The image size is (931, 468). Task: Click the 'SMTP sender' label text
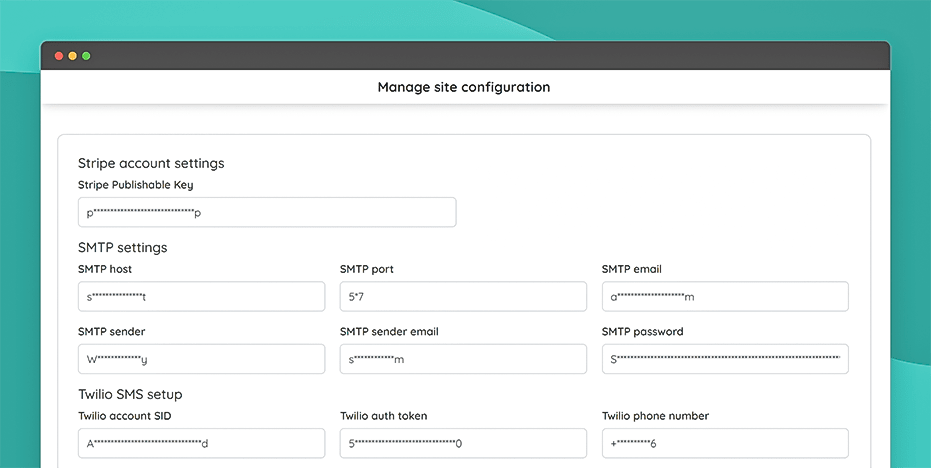(x=112, y=331)
